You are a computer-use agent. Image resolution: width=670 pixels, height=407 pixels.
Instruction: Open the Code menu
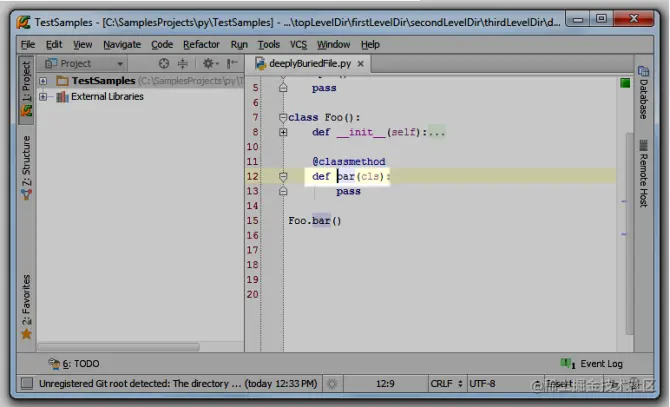click(x=162, y=44)
